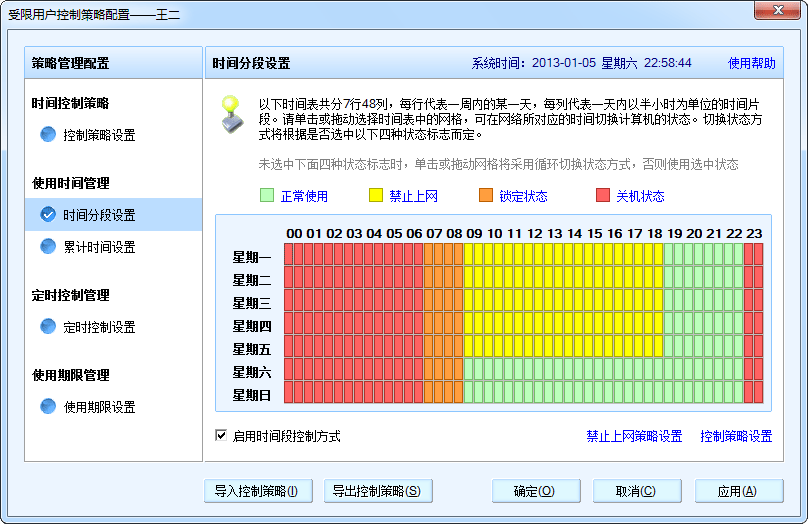Click the checked icon beside 时间分段设置
Screen dimensions: 808x524
(48, 214)
